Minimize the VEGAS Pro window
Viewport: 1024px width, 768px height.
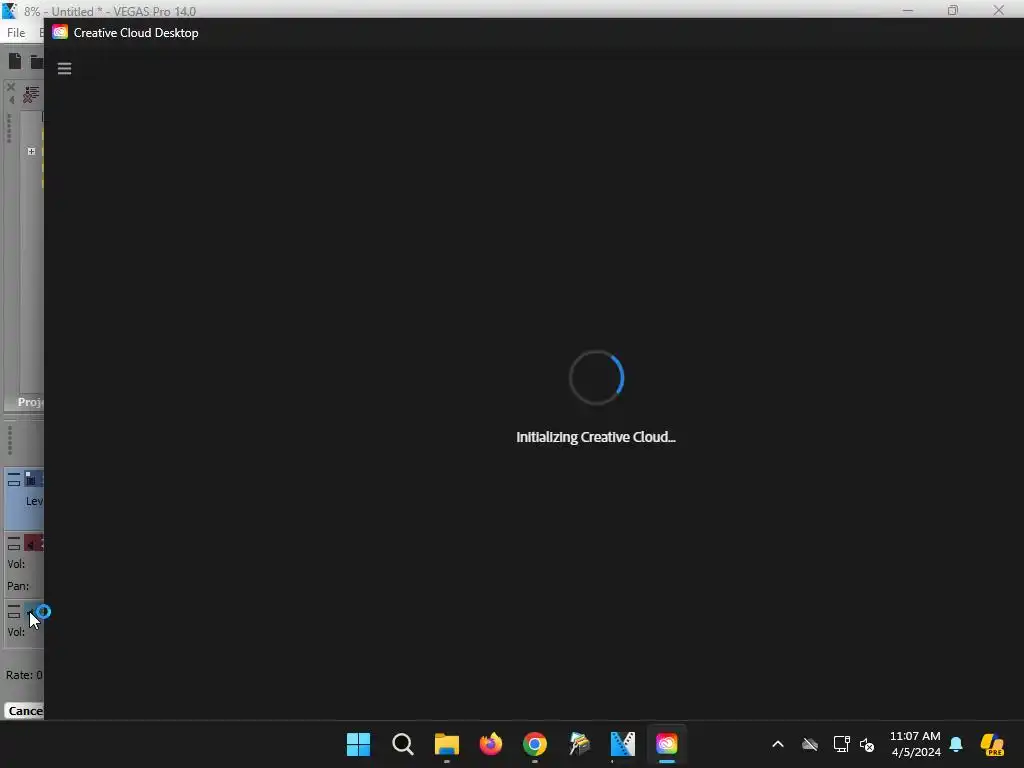(x=908, y=10)
